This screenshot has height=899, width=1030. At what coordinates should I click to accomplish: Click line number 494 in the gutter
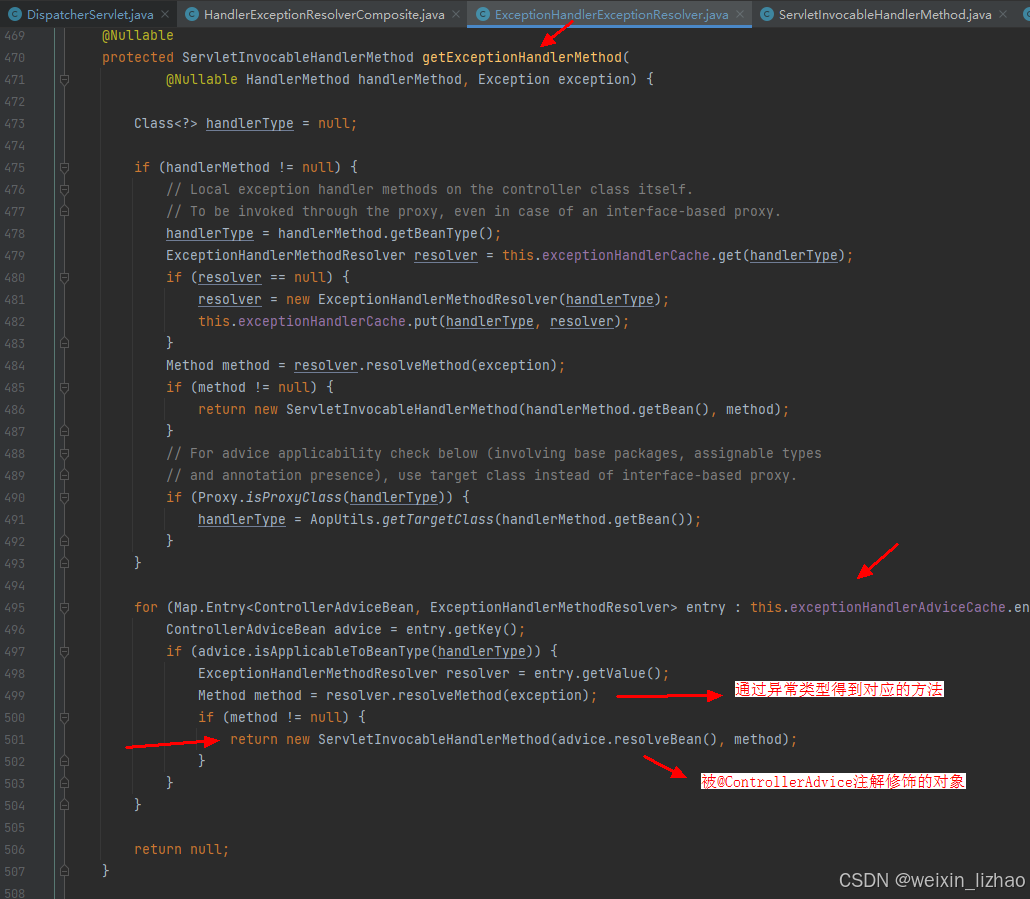coord(14,586)
